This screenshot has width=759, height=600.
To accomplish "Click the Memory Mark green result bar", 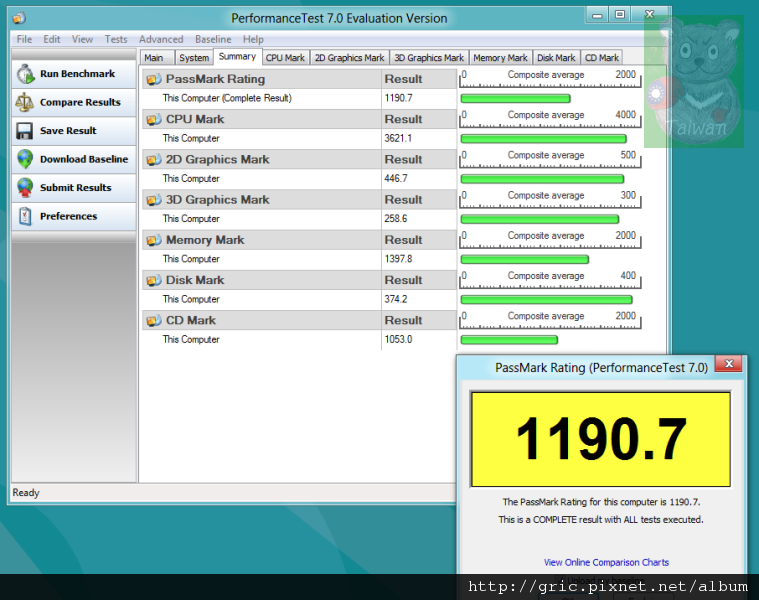I will [x=525, y=259].
